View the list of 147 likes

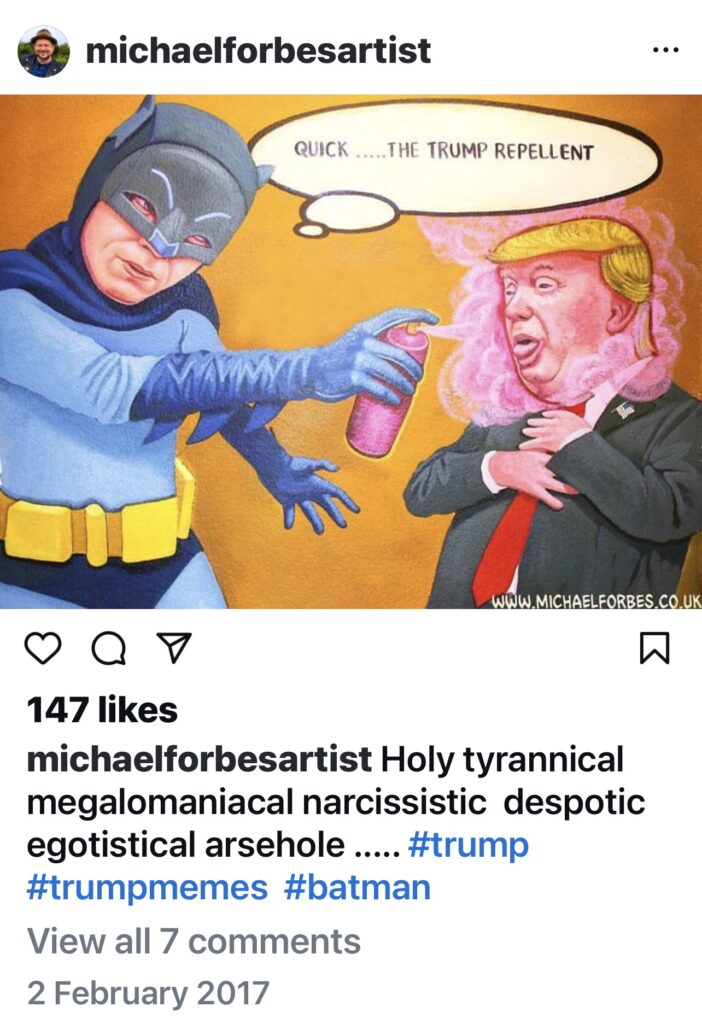(102, 710)
